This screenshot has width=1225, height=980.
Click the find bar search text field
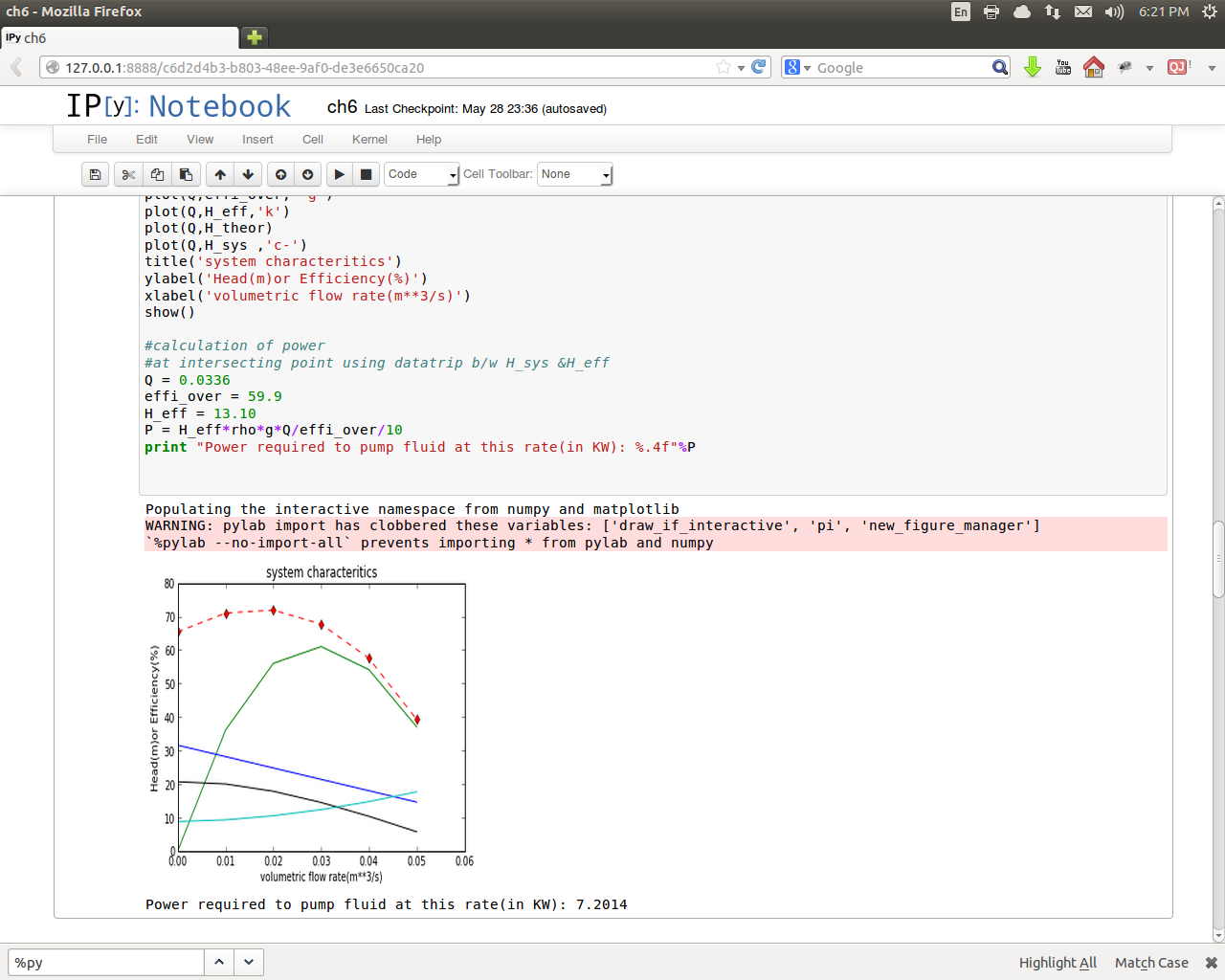pos(105,963)
